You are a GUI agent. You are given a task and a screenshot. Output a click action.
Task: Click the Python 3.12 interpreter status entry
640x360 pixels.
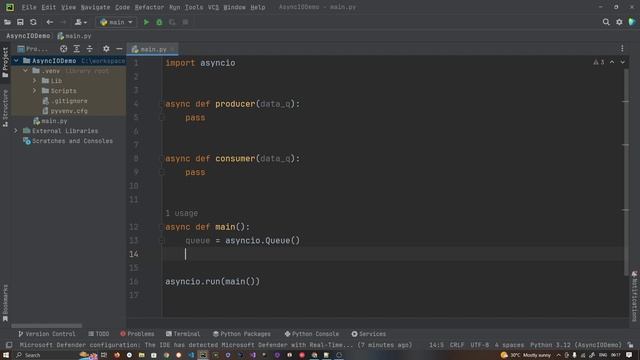(x=576, y=345)
